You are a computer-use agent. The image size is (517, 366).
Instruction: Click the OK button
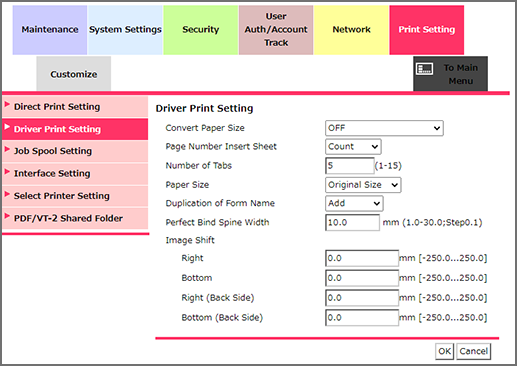pos(444,351)
